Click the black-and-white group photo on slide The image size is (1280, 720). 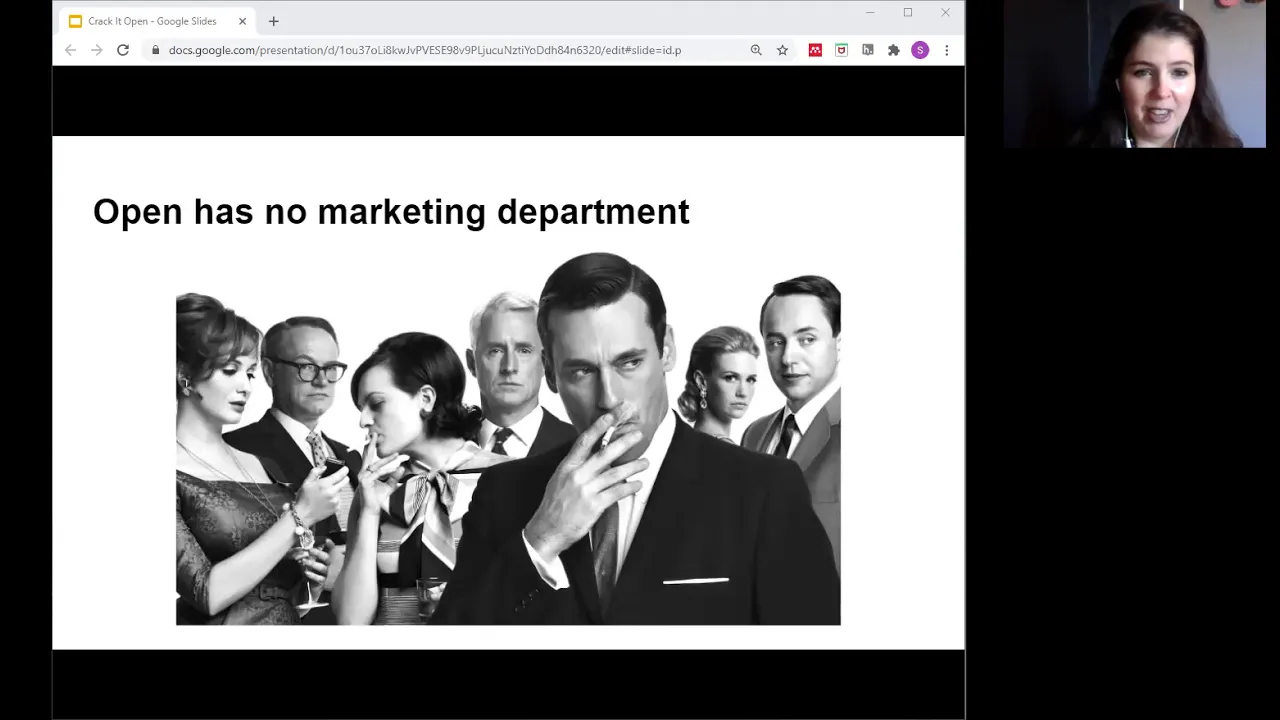point(508,438)
